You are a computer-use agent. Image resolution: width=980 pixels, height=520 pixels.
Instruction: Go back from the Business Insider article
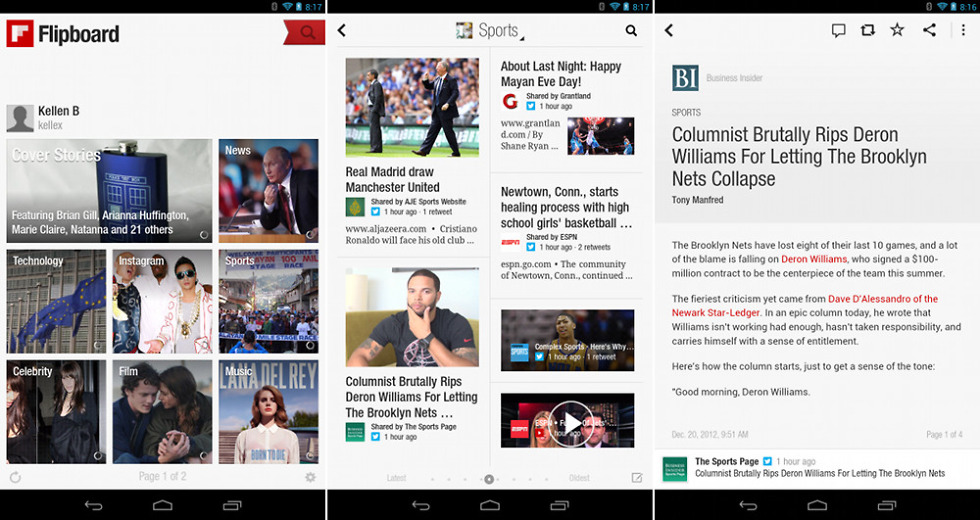(669, 30)
